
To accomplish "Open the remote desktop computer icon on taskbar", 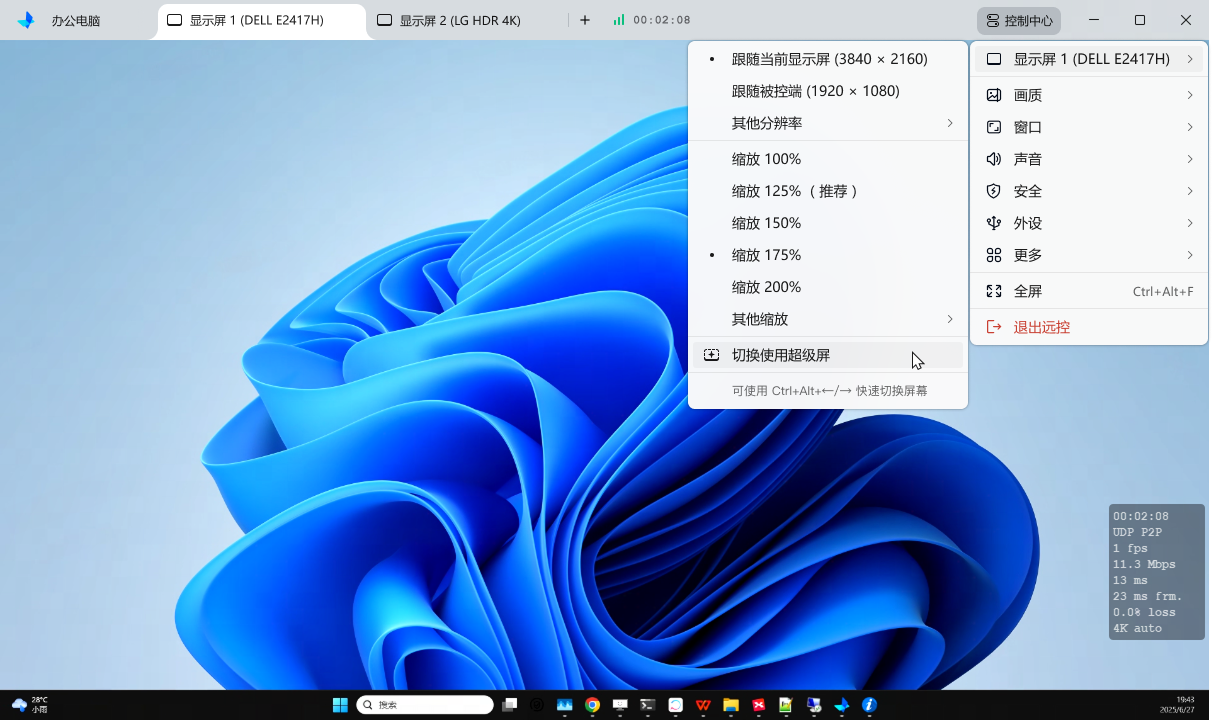I will pyautogui.click(x=814, y=705).
